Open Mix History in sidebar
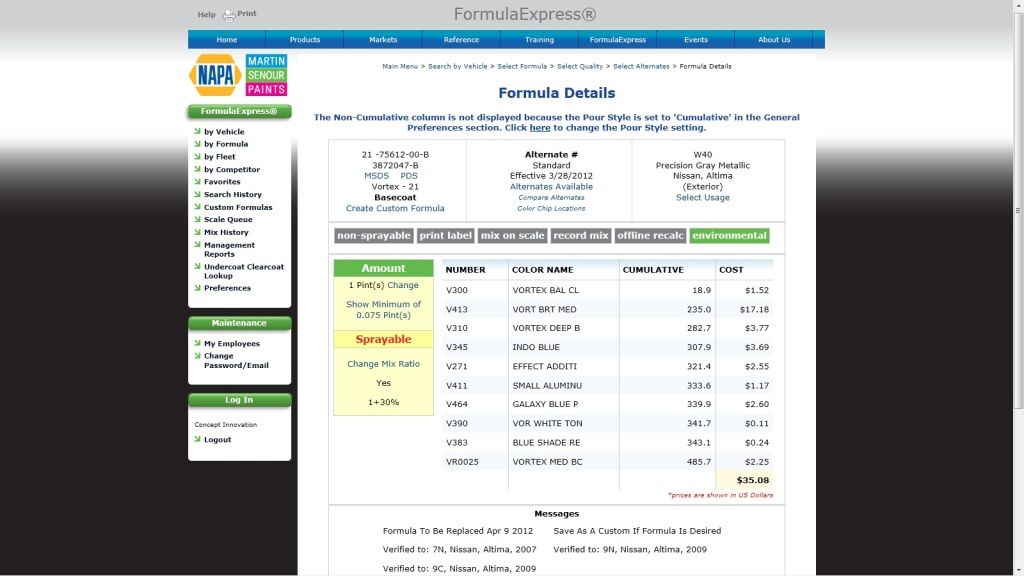 point(226,232)
